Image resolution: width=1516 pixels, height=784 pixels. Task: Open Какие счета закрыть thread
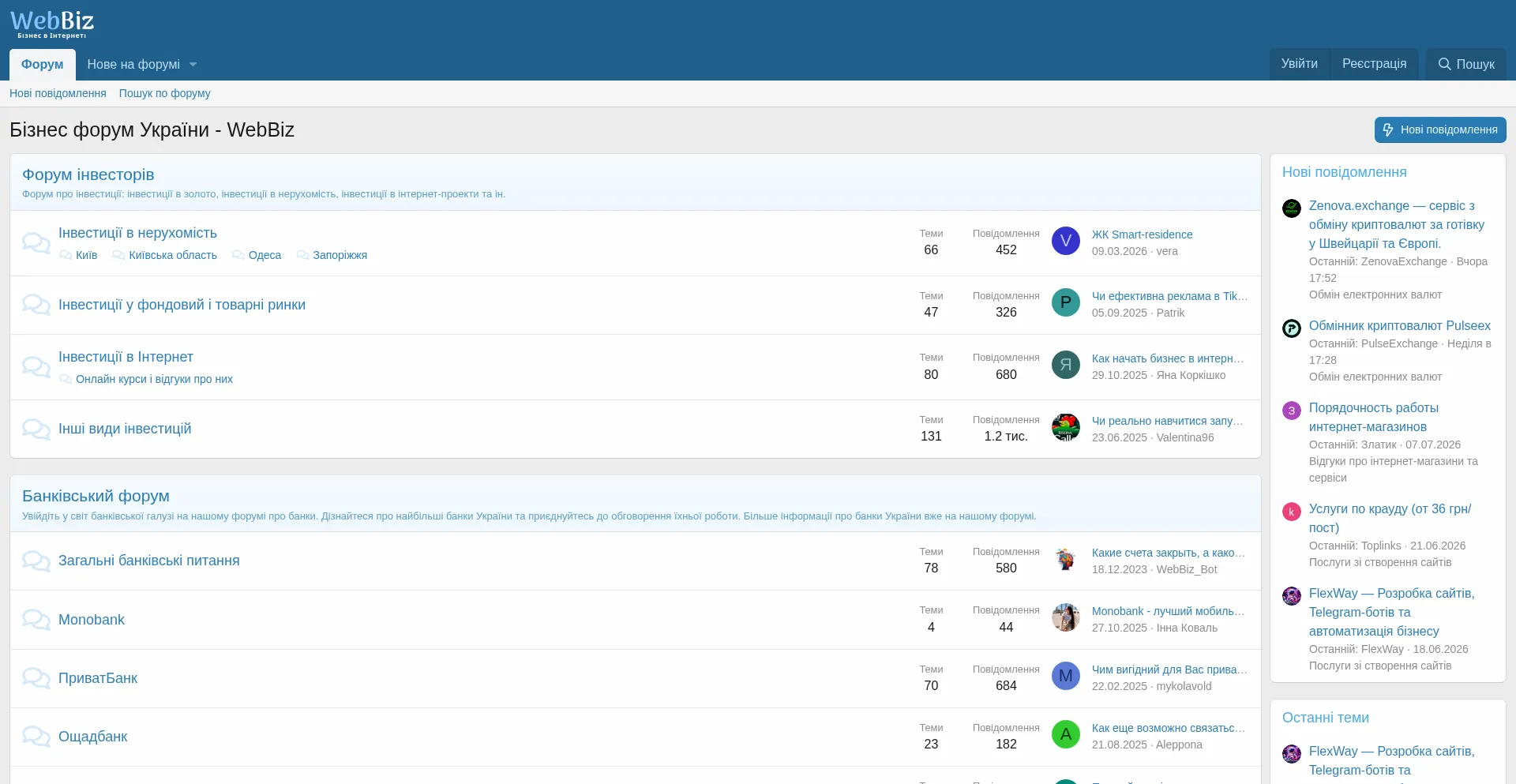pyautogui.click(x=1169, y=553)
